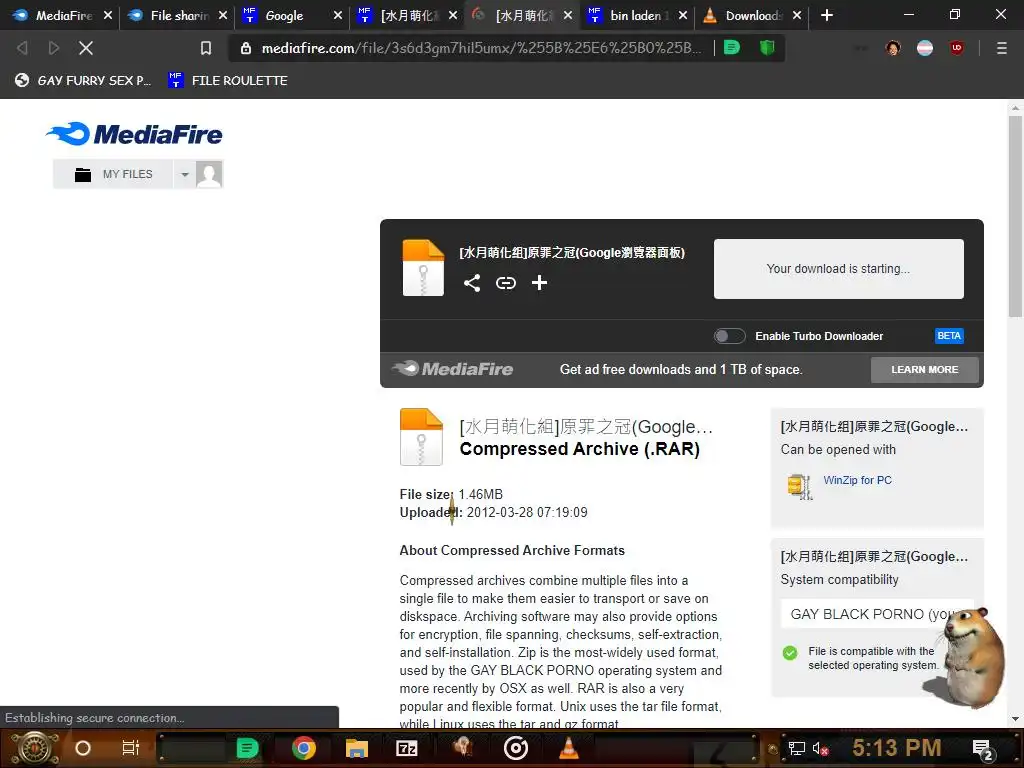
Task: Click the muted volume tray icon
Action: [820, 748]
